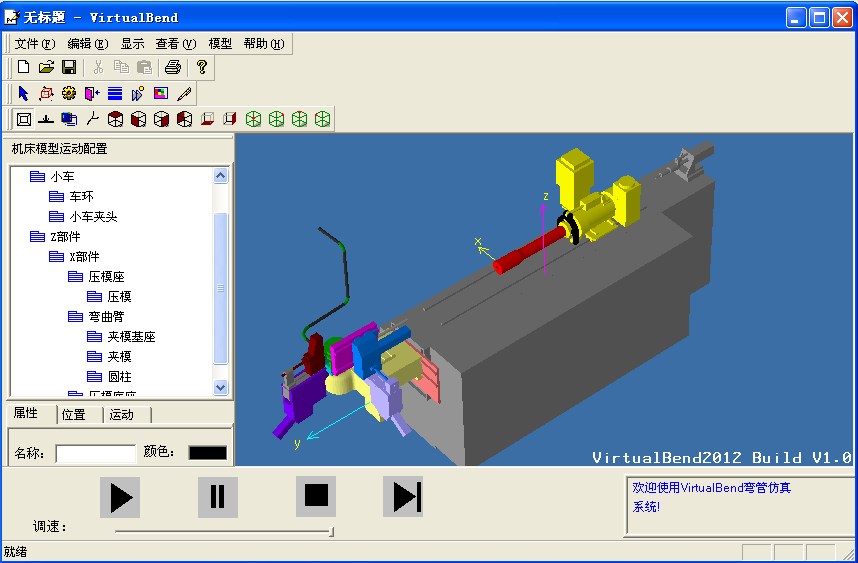Image resolution: width=858 pixels, height=563 pixels.
Task: Click the Save floppy disk icon
Action: [69, 67]
